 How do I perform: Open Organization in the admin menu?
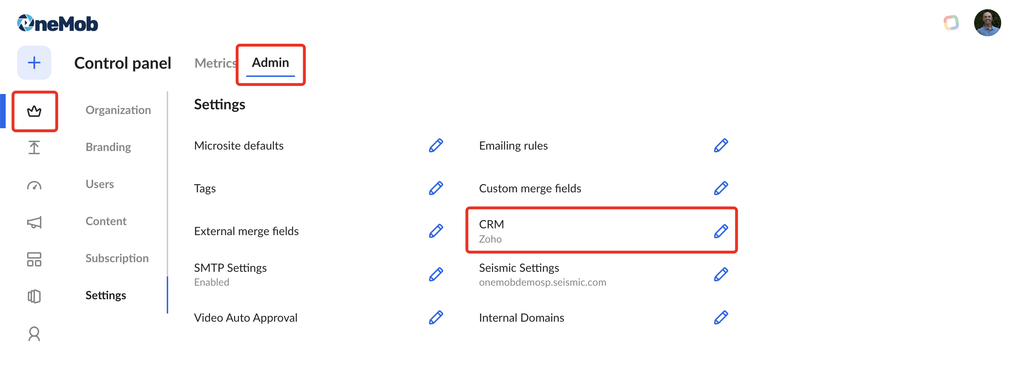(118, 110)
